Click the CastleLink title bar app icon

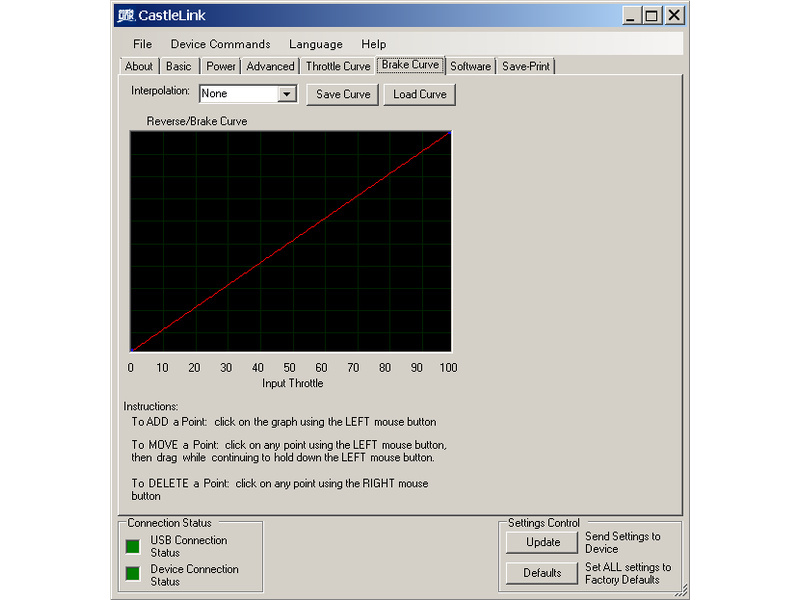tap(125, 15)
